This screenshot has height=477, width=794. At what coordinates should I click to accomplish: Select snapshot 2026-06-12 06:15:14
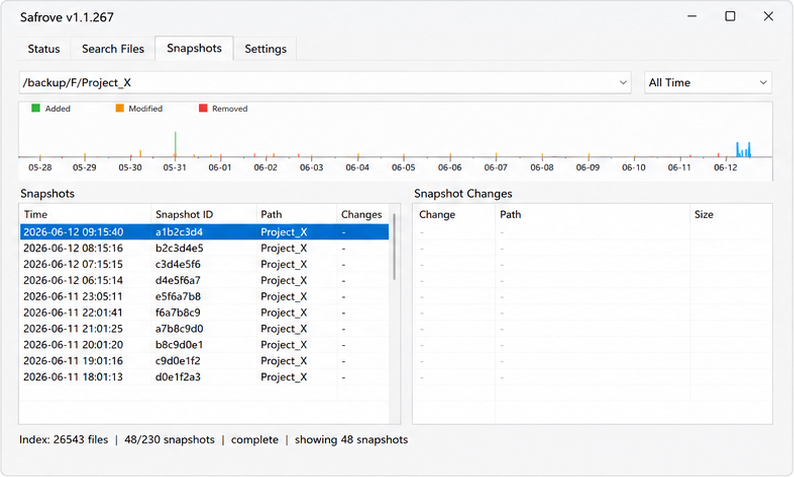coord(205,281)
